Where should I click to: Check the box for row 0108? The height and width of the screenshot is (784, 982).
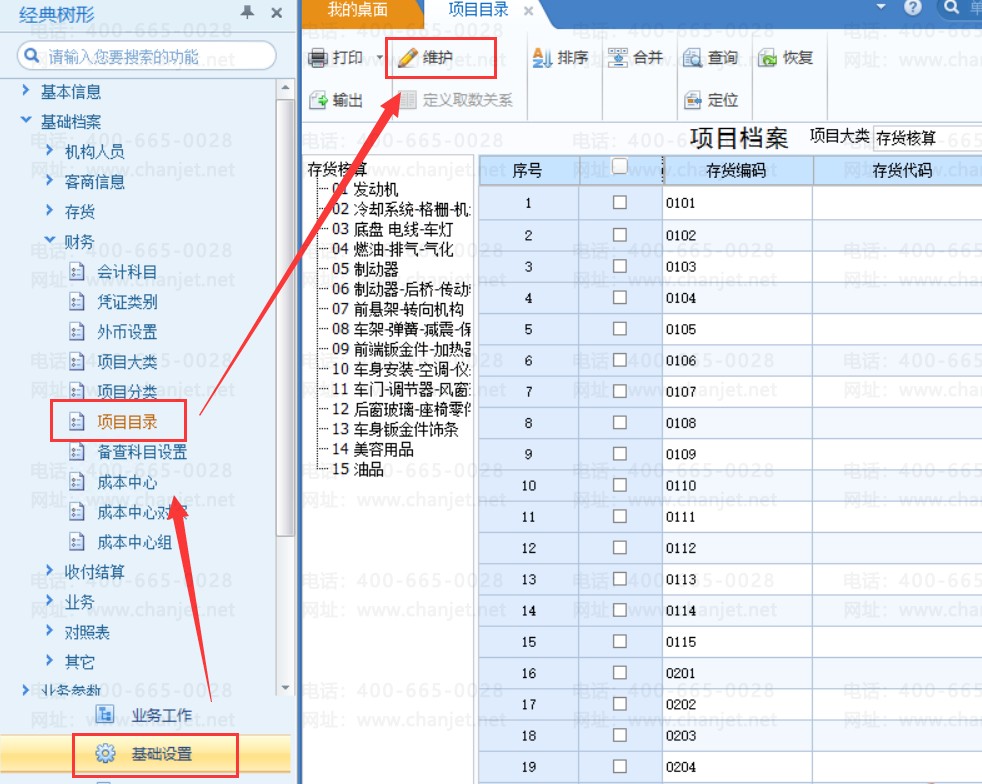619,423
